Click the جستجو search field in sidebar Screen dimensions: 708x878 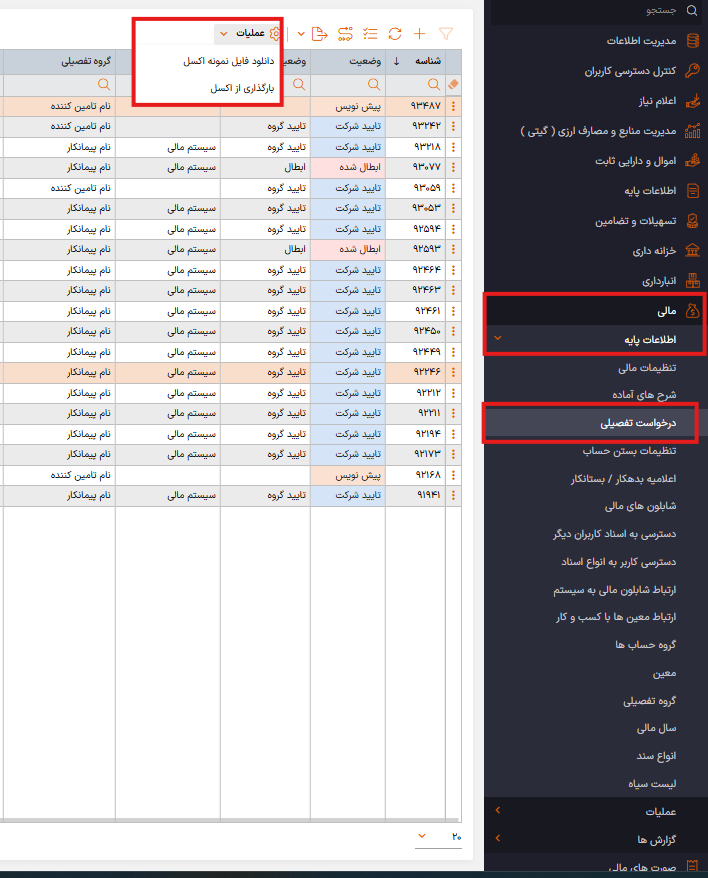point(600,10)
